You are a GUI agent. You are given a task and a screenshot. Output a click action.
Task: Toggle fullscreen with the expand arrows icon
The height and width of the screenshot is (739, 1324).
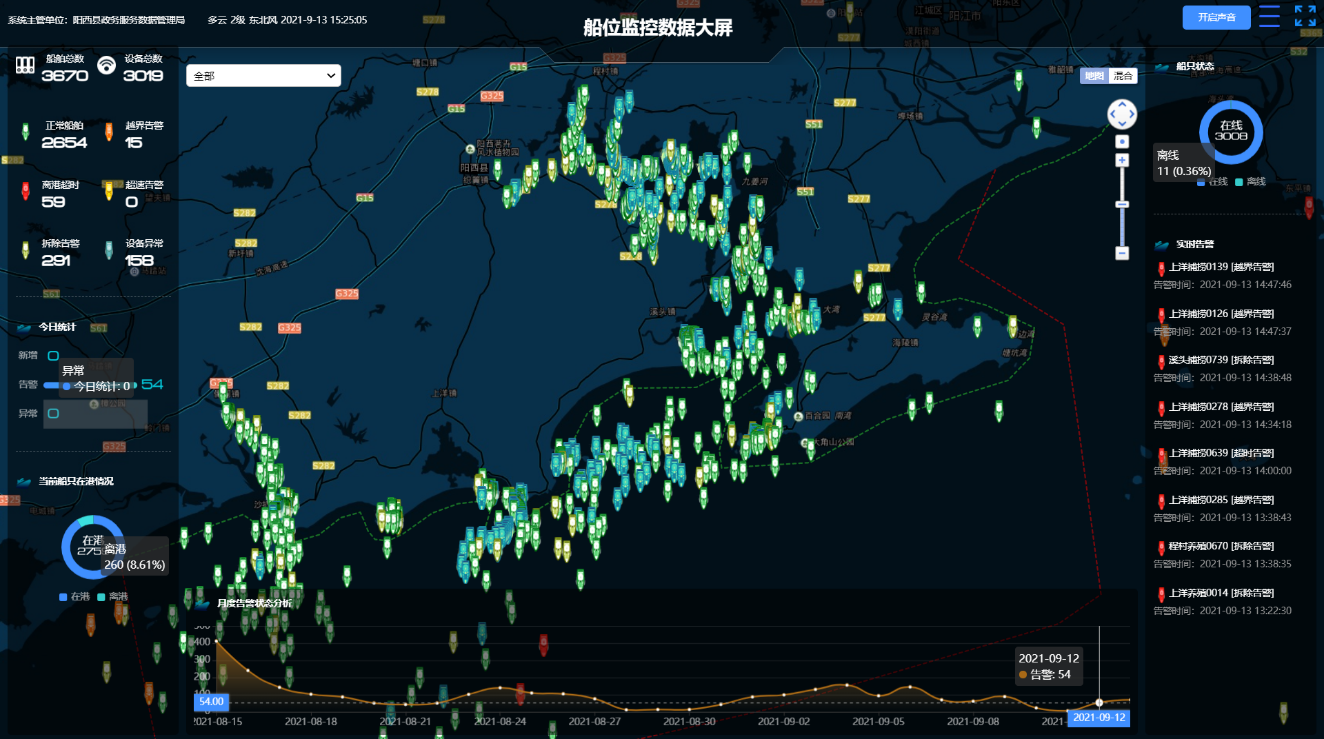(x=1305, y=16)
